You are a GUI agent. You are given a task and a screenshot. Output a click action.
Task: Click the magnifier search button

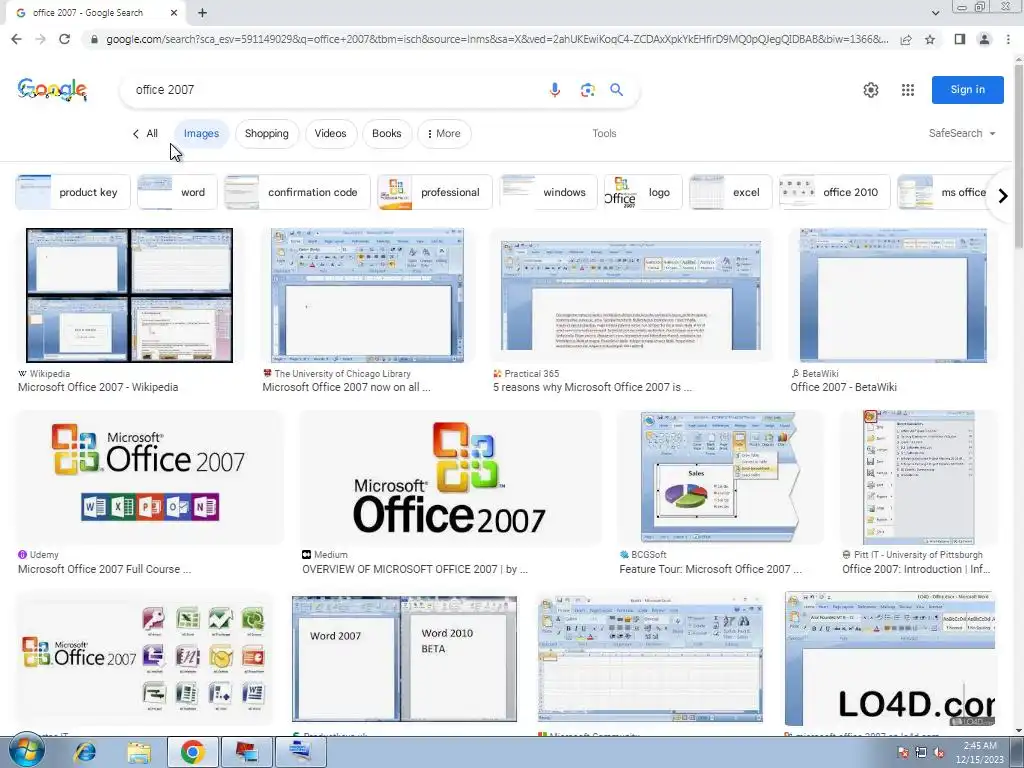[x=616, y=90]
